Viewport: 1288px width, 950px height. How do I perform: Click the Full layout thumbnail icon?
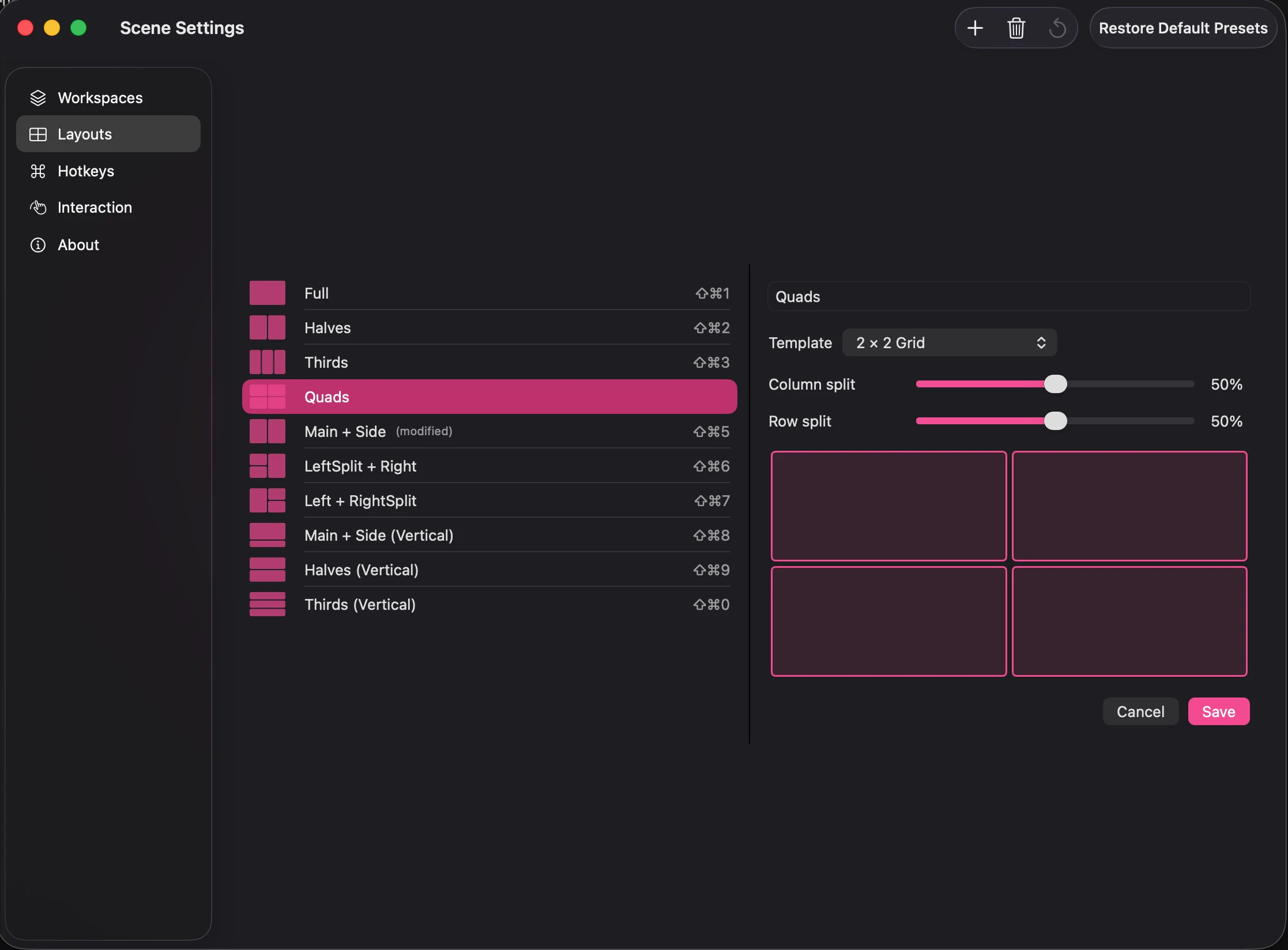(x=268, y=293)
